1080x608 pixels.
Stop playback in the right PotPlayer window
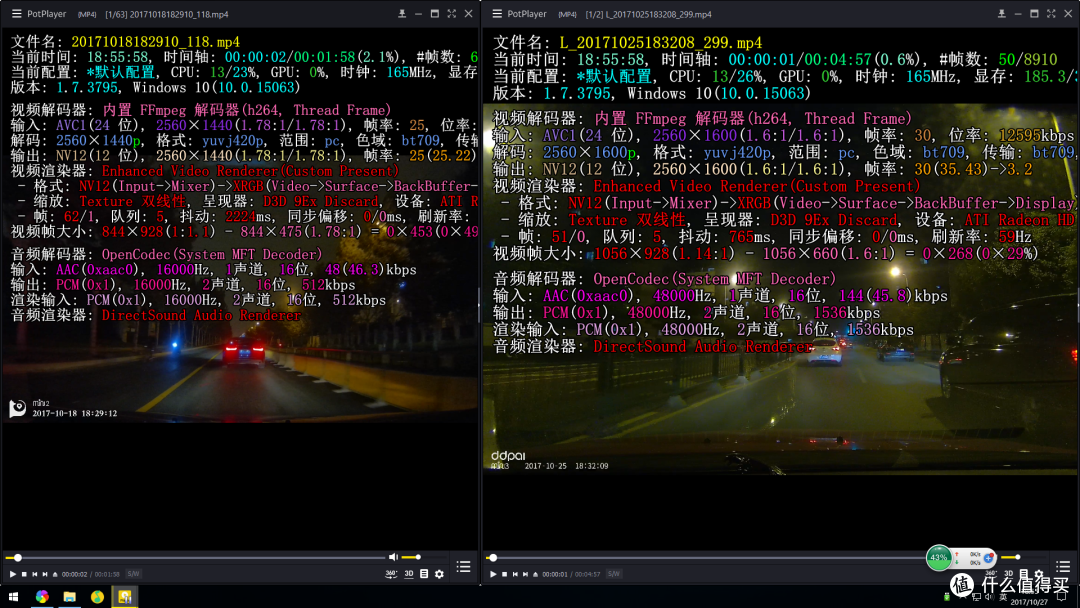pos(504,574)
